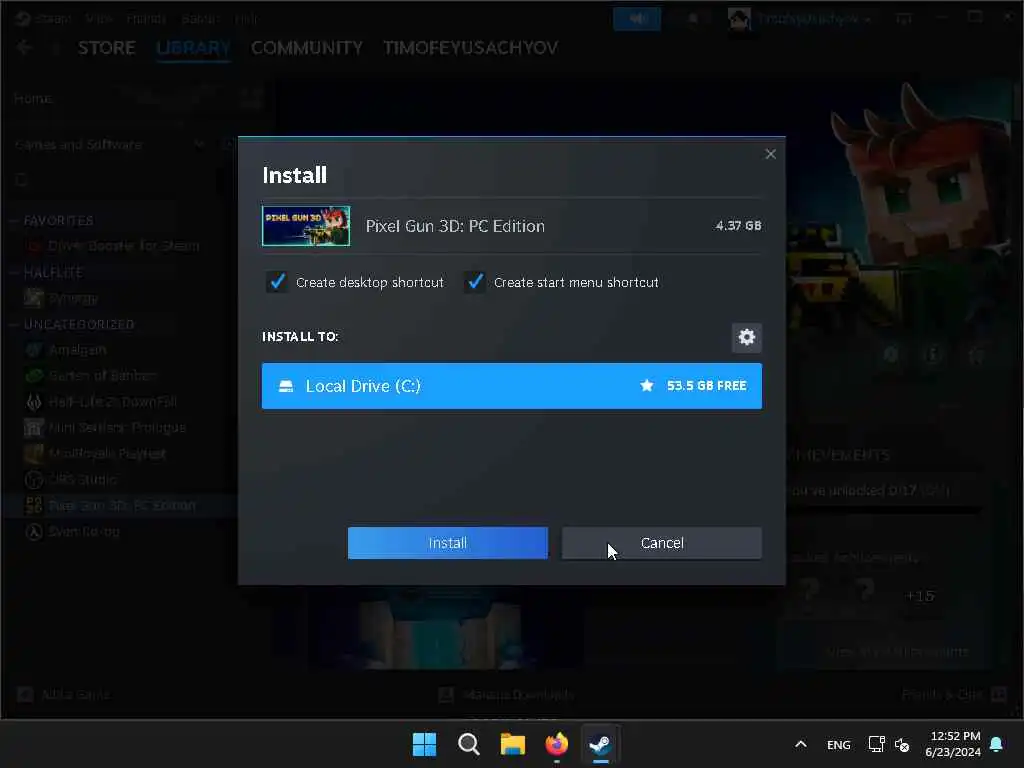Select Synergy in the library list
The image size is (1024, 768).
coord(73,298)
